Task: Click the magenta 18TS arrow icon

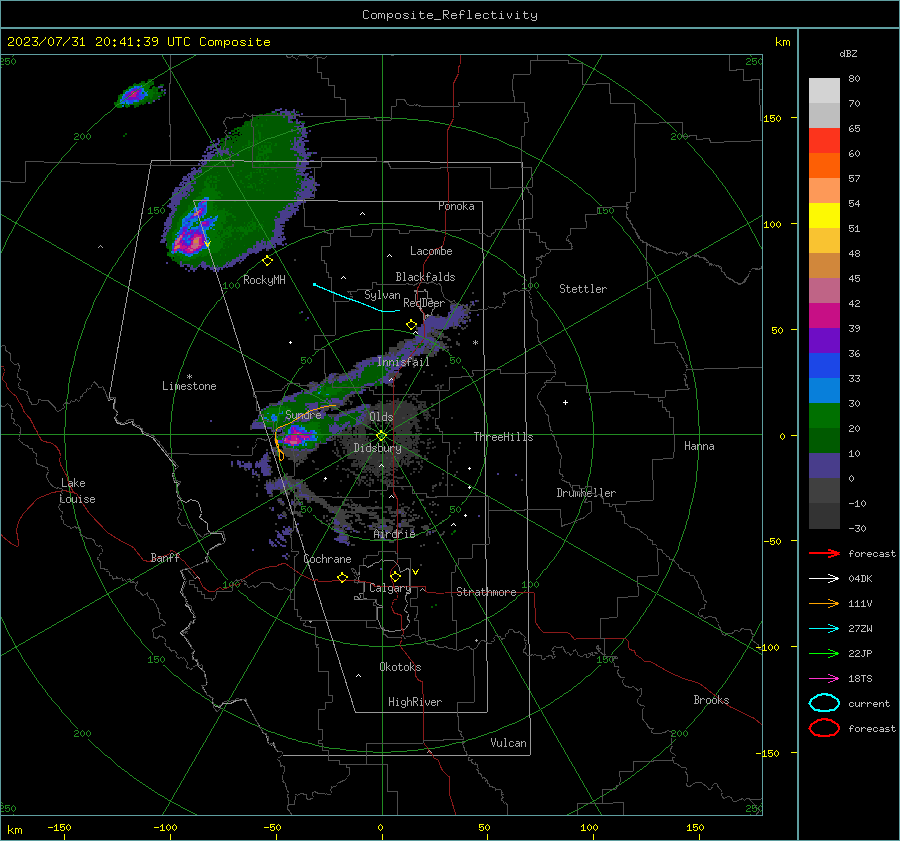Action: 824,679
